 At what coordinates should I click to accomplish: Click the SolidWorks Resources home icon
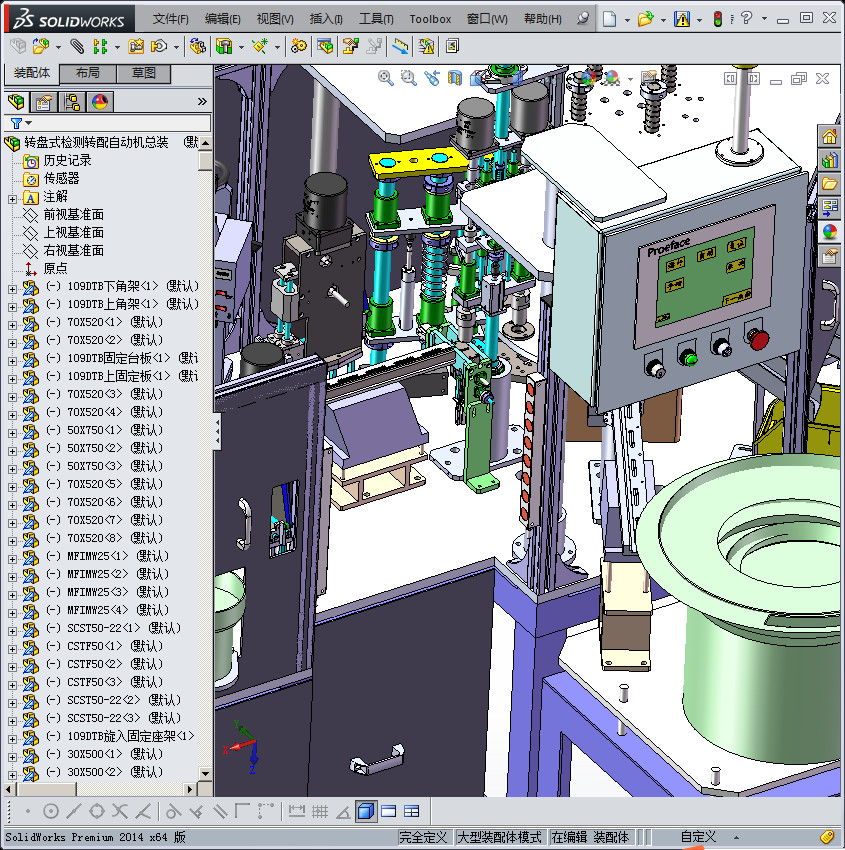(829, 136)
